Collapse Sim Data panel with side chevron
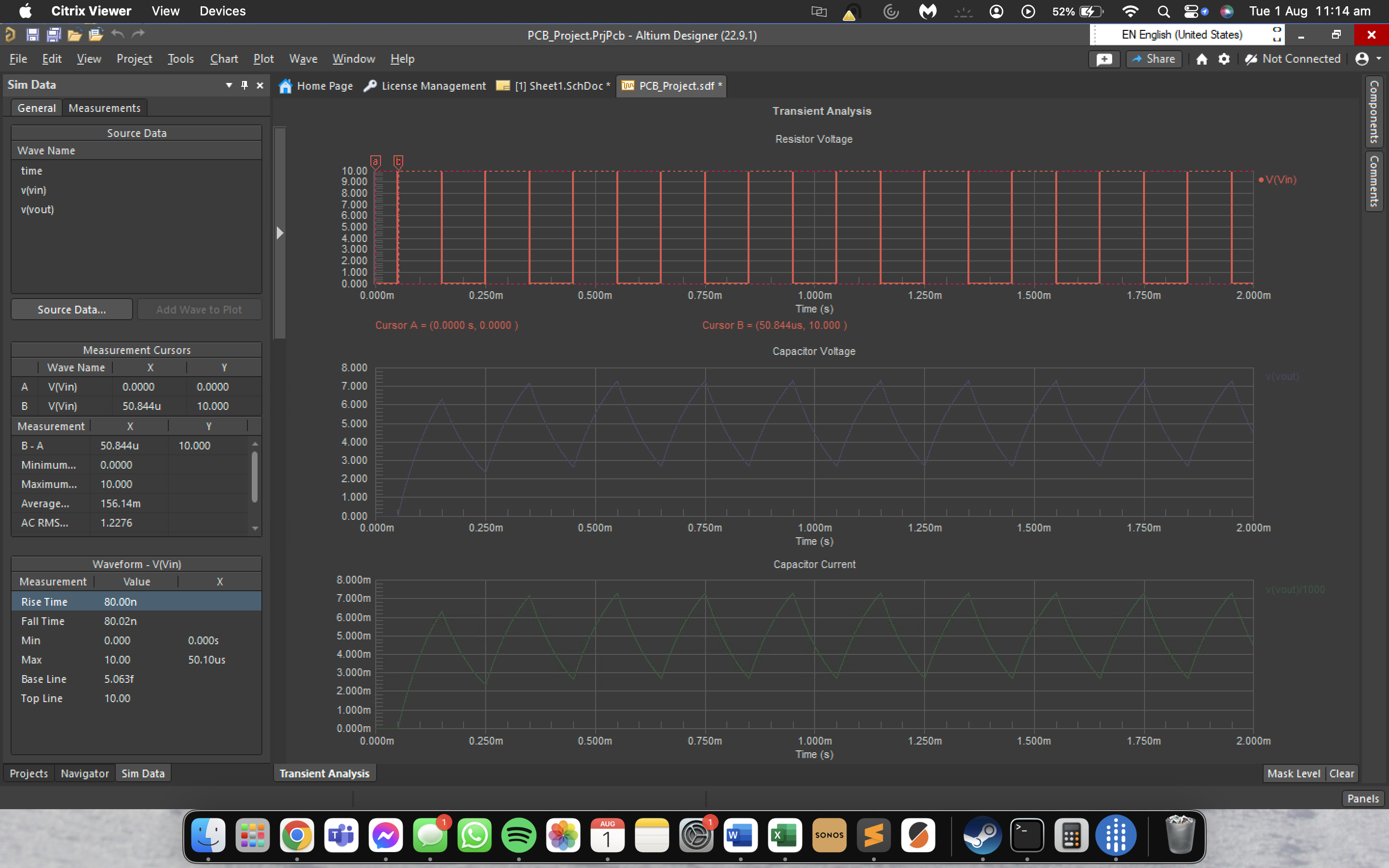The width and height of the screenshot is (1389, 868). [280, 232]
